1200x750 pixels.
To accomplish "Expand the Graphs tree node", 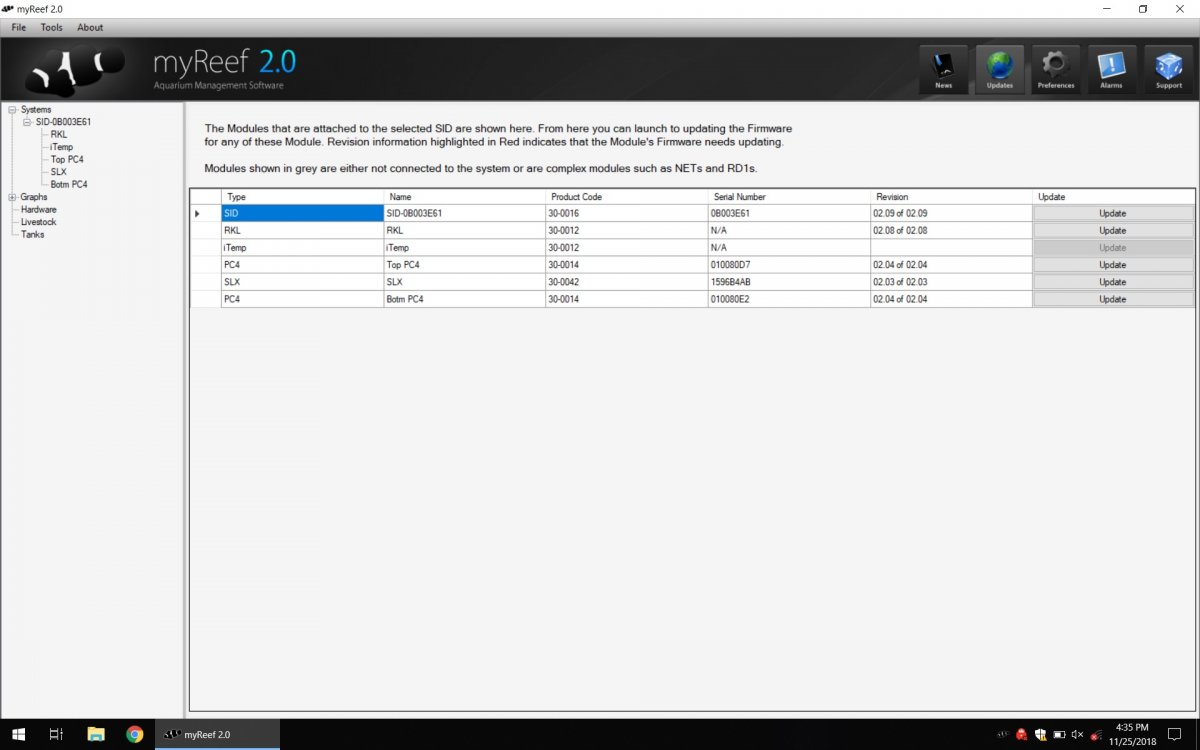I will (x=12, y=197).
